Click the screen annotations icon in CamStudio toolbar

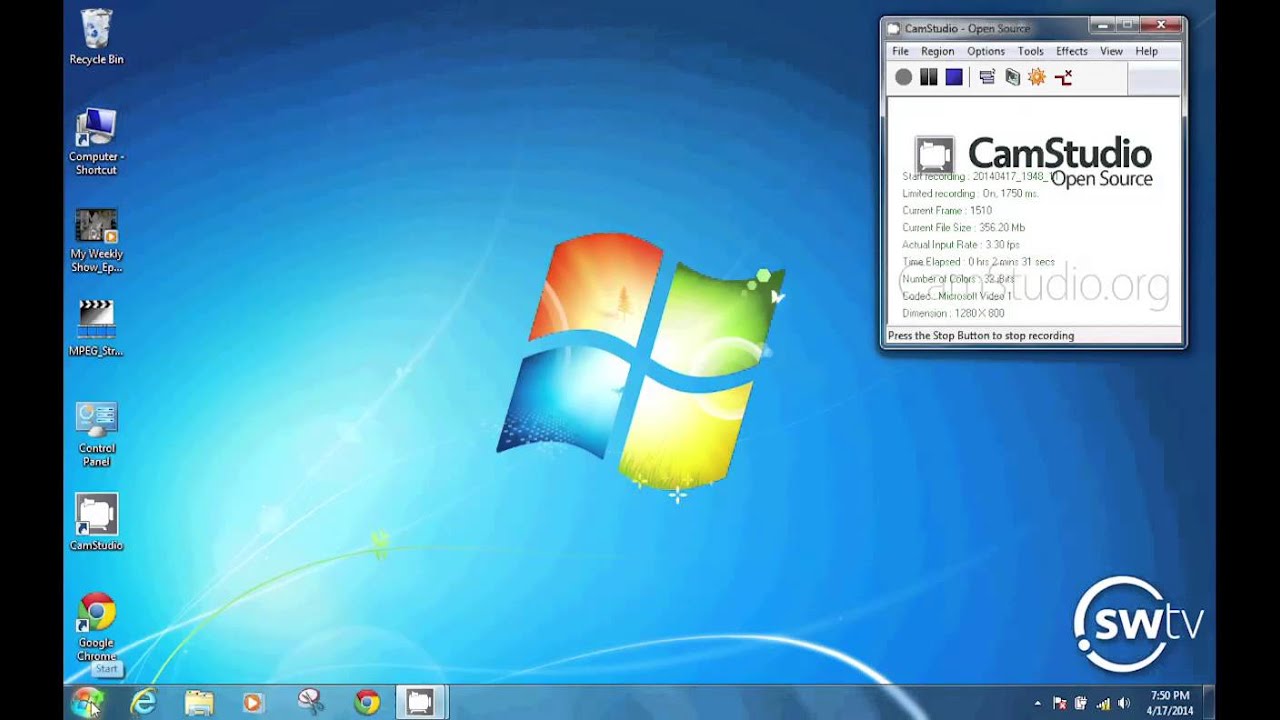(1012, 77)
